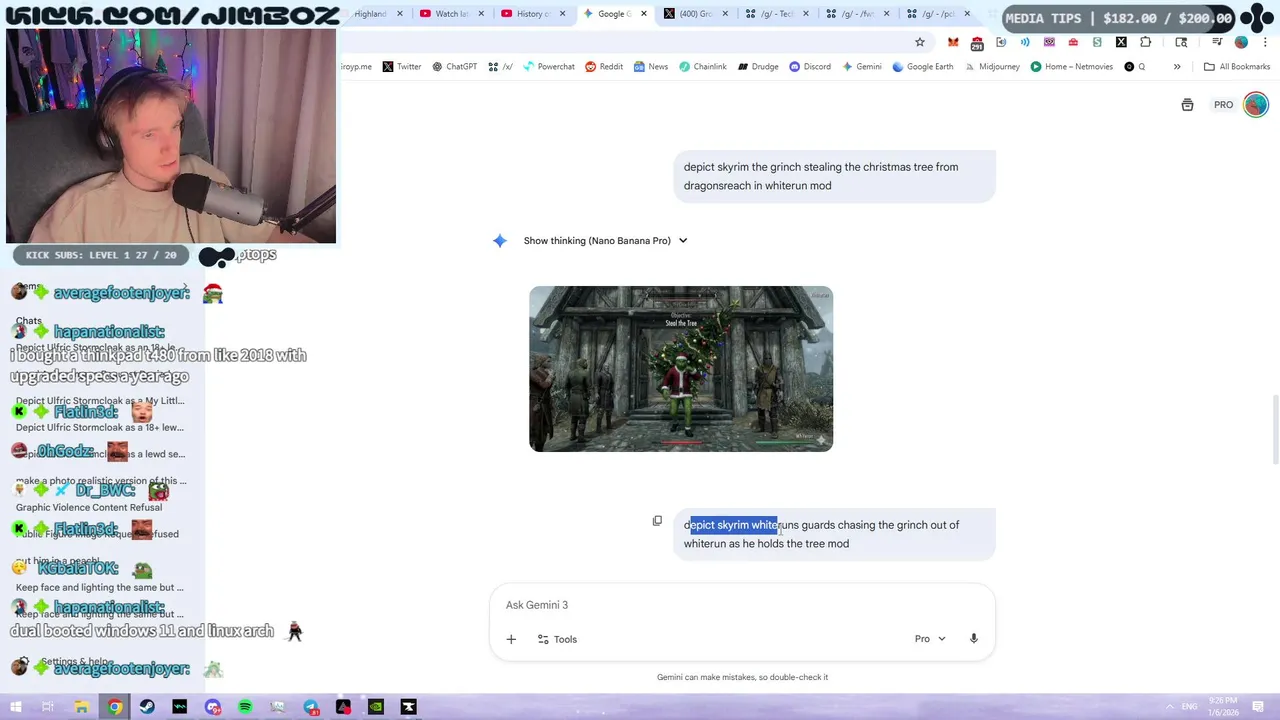Close the Google Gemini tab
Screen dimensions: 1280x720
coord(643,14)
